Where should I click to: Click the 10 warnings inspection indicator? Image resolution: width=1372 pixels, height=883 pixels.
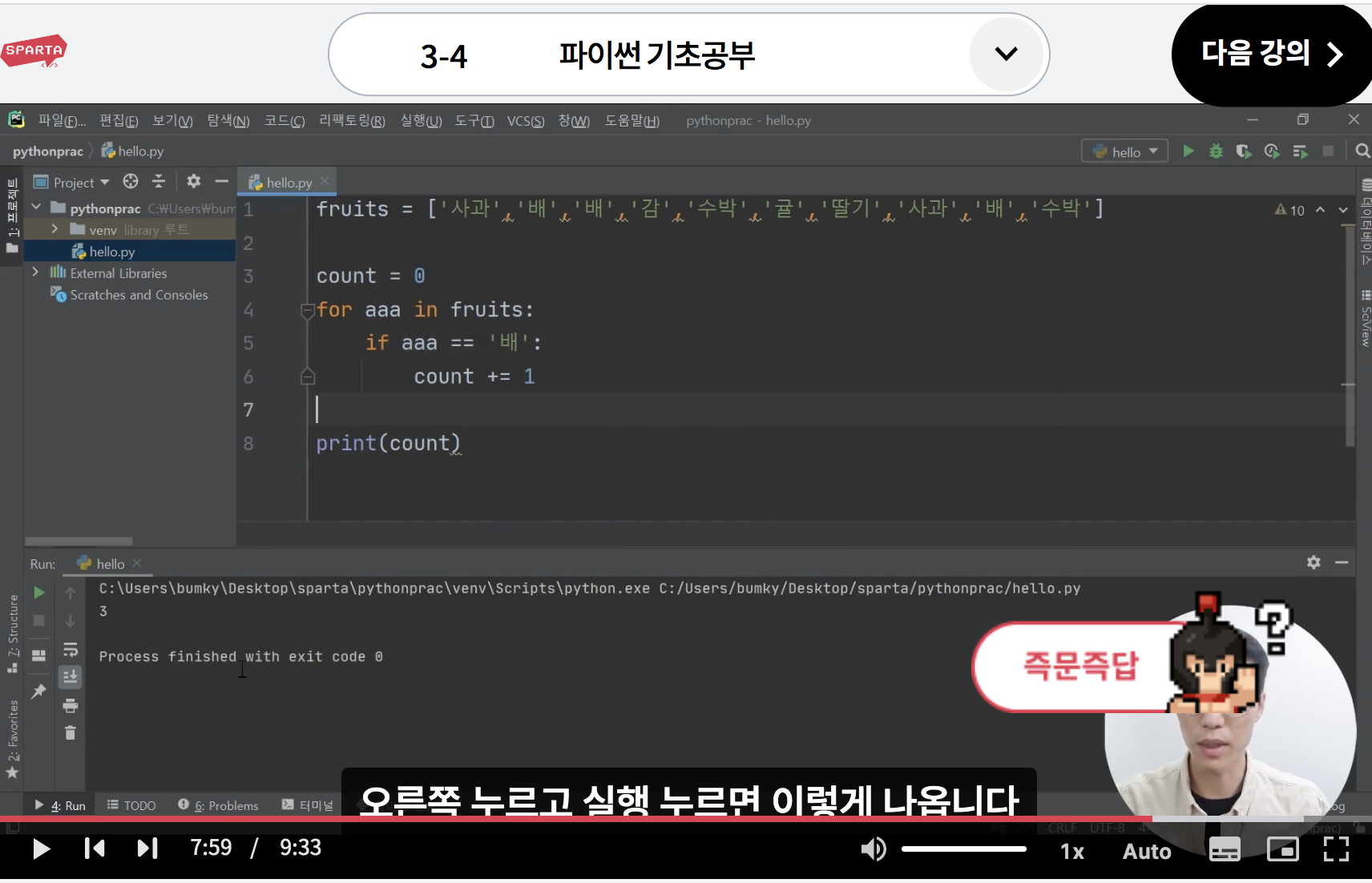click(1289, 210)
